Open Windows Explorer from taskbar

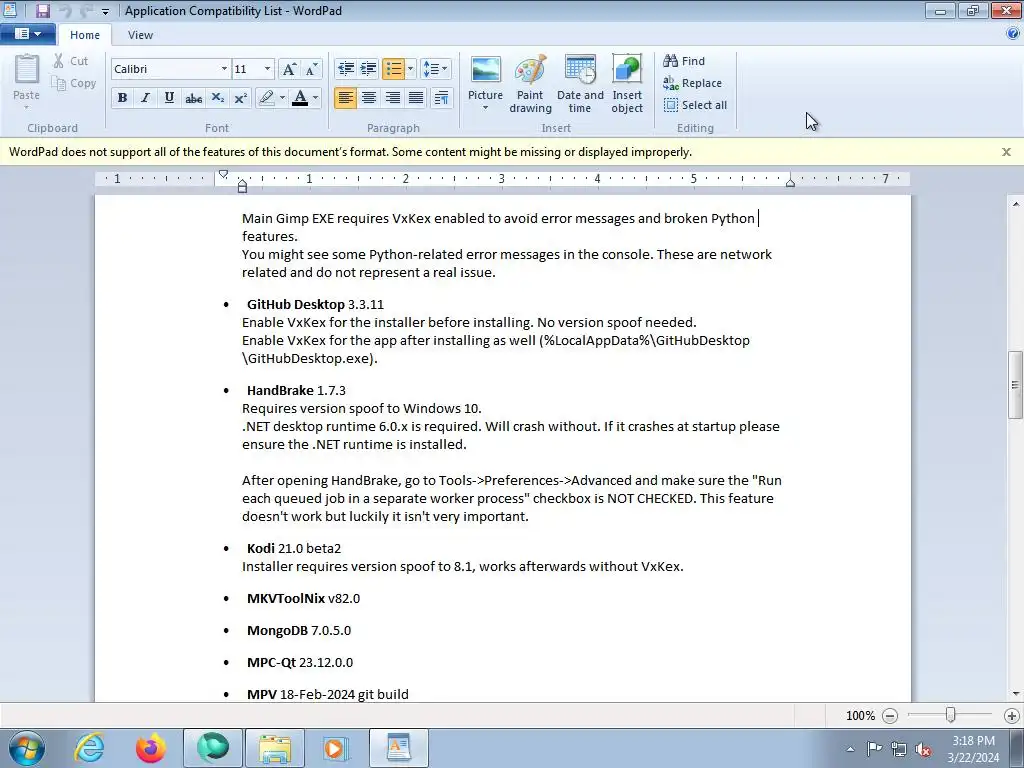coord(274,748)
